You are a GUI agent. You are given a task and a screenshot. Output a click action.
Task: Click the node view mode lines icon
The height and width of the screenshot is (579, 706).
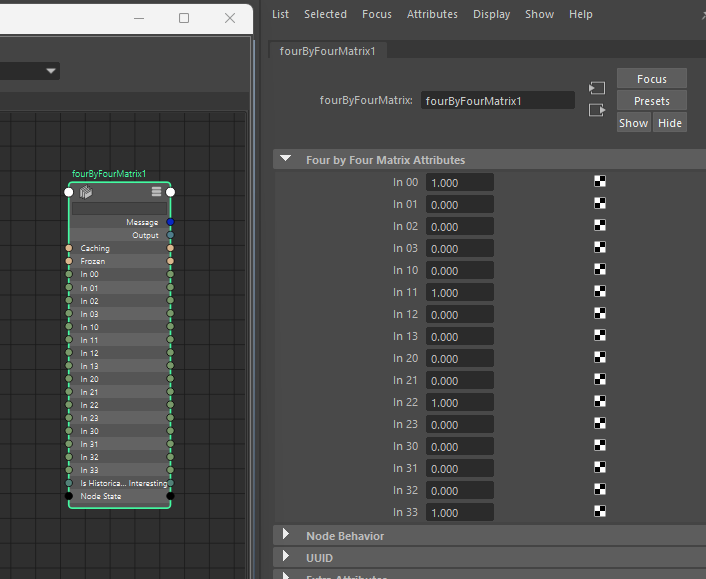pyautogui.click(x=156, y=192)
